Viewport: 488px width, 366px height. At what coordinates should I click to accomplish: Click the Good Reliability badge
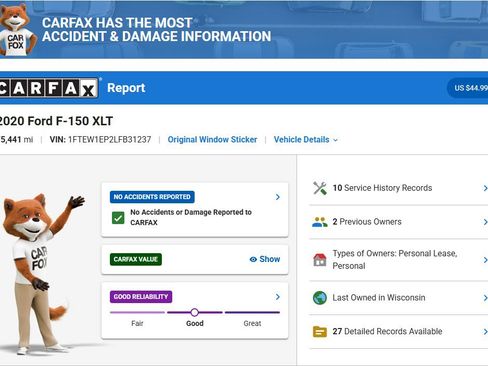click(x=141, y=297)
